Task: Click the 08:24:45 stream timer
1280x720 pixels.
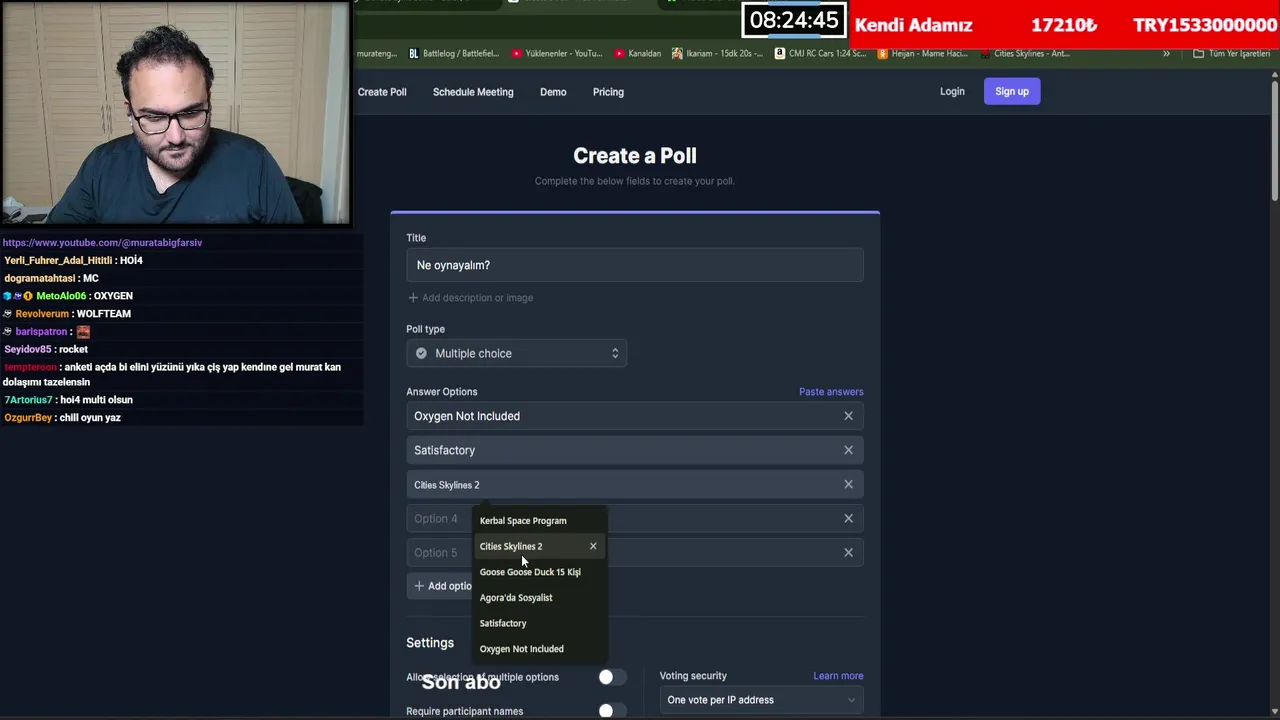Action: [794, 21]
